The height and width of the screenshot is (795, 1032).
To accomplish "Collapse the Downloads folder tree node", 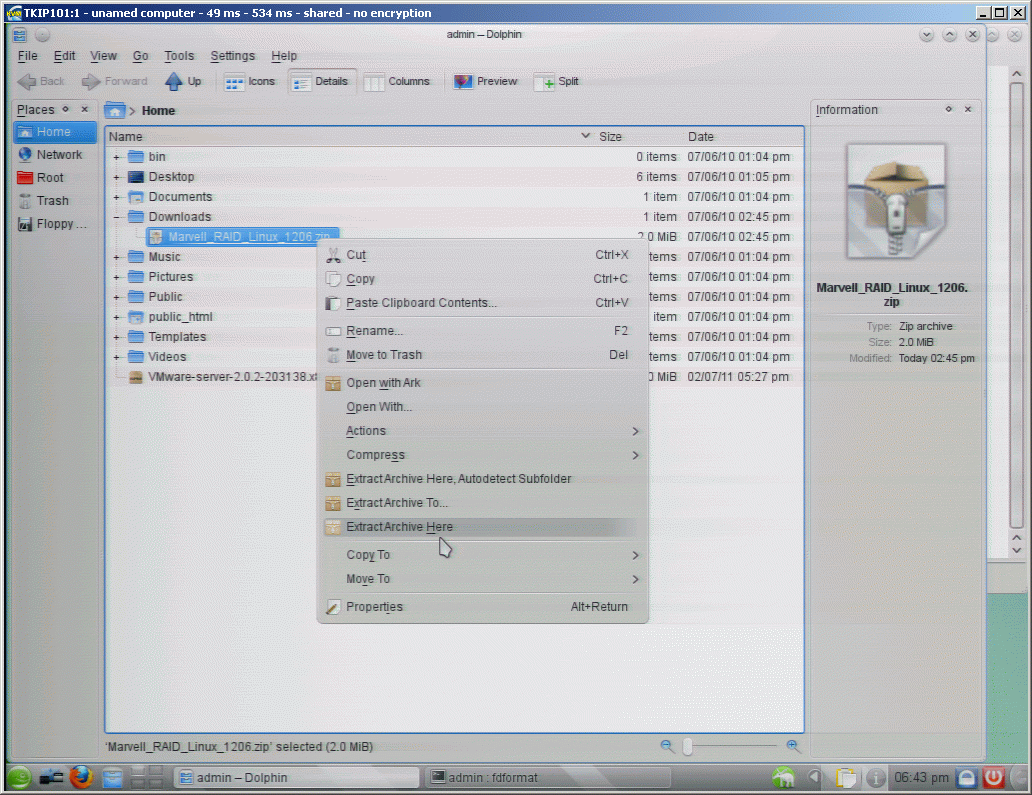I will click(x=116, y=217).
